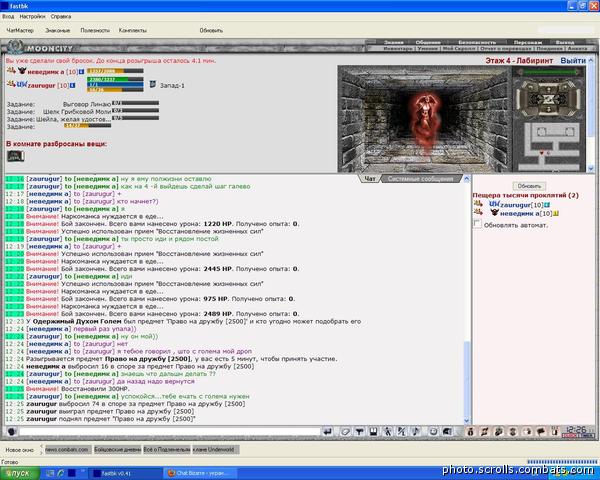The height and width of the screenshot is (480, 600).
Task: Click the Mooncity emblem logo
Action: (15, 47)
